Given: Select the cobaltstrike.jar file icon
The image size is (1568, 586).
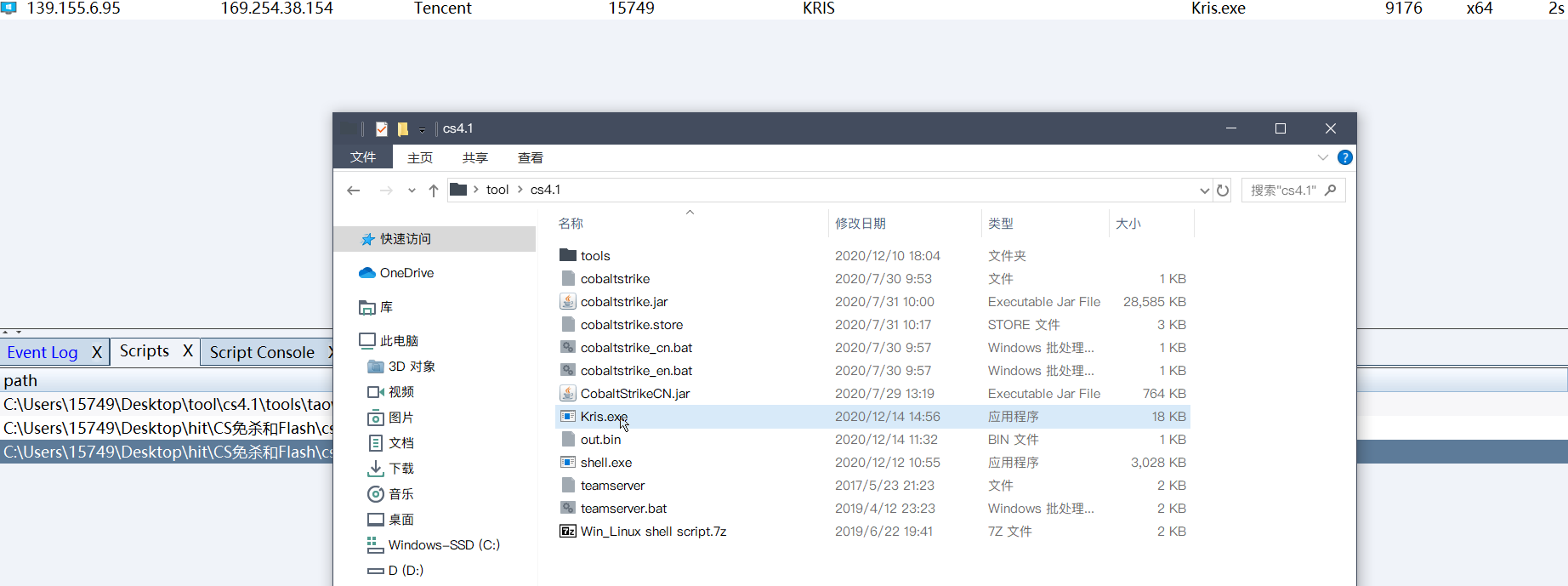Looking at the screenshot, I should pos(568,302).
